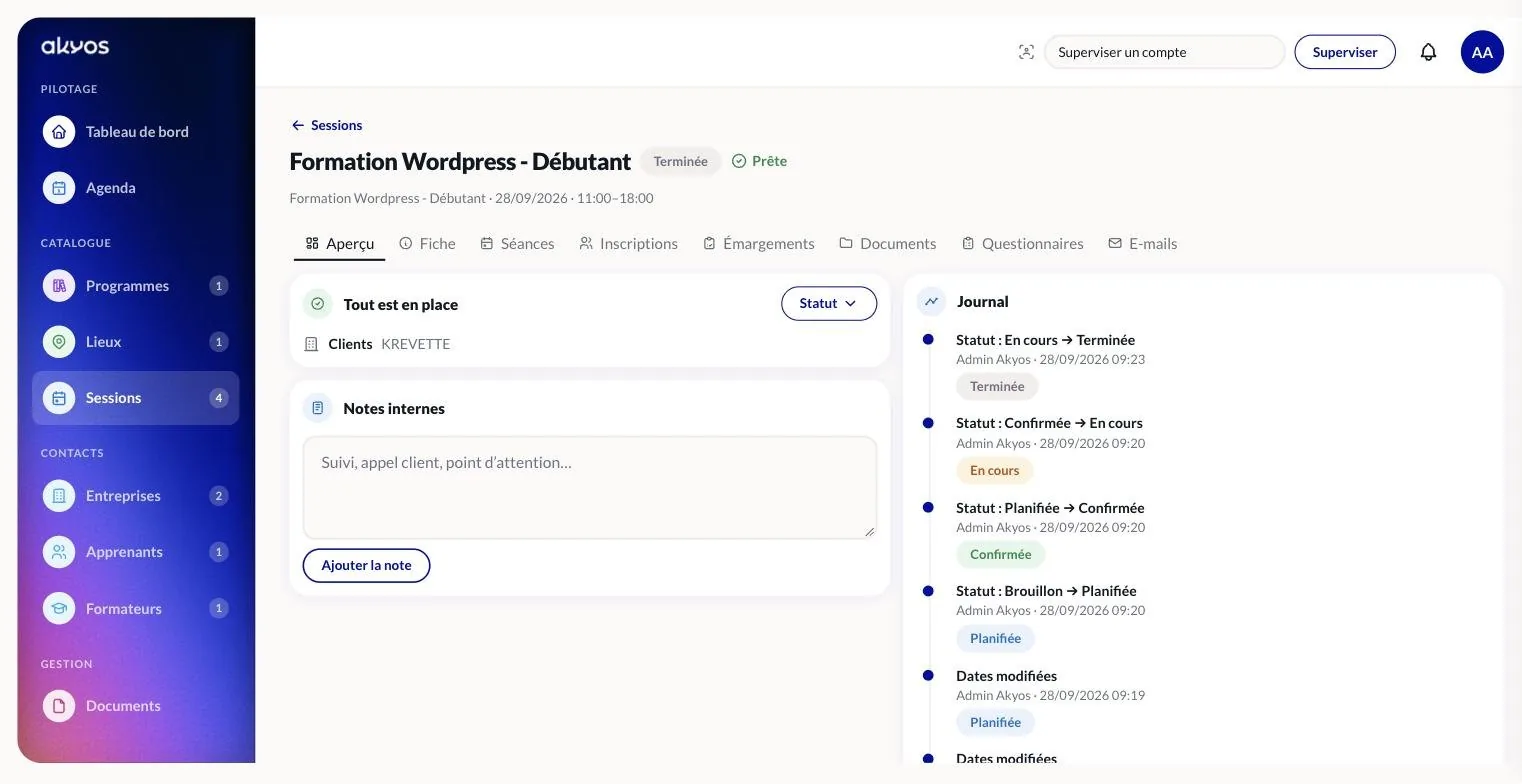Click the Superviser button

1345,52
